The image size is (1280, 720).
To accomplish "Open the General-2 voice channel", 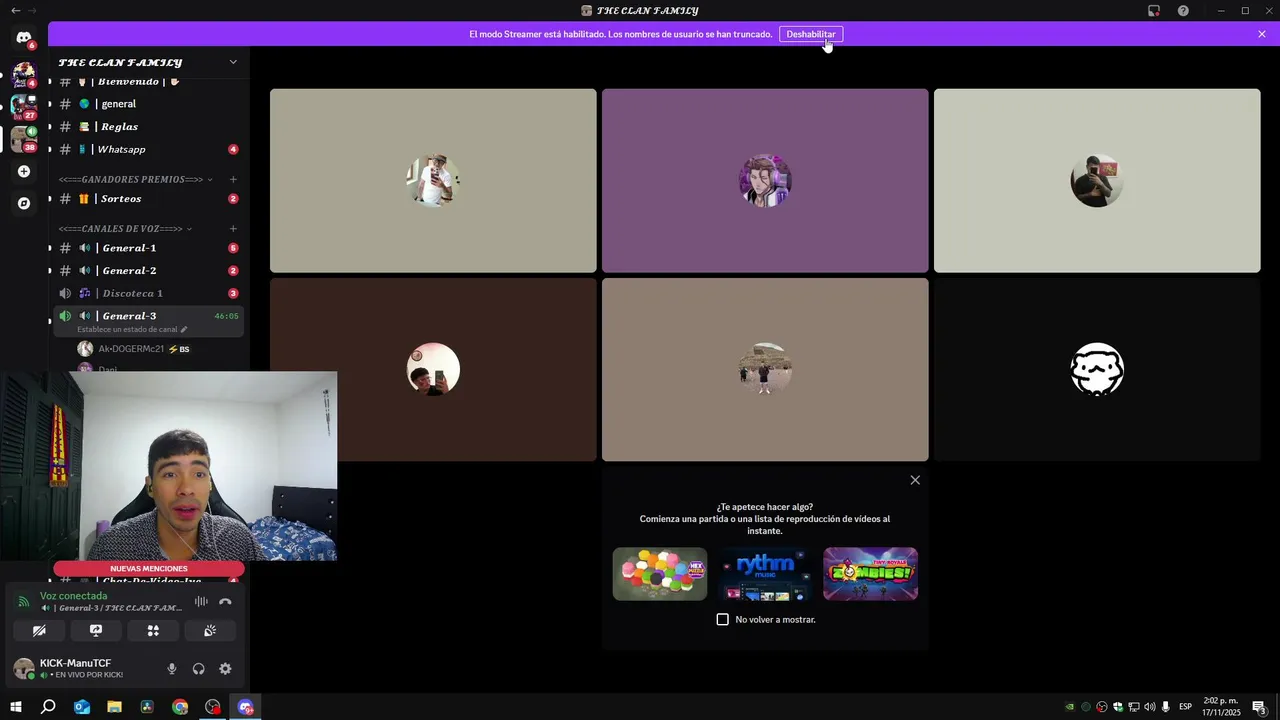I will [x=148, y=271].
